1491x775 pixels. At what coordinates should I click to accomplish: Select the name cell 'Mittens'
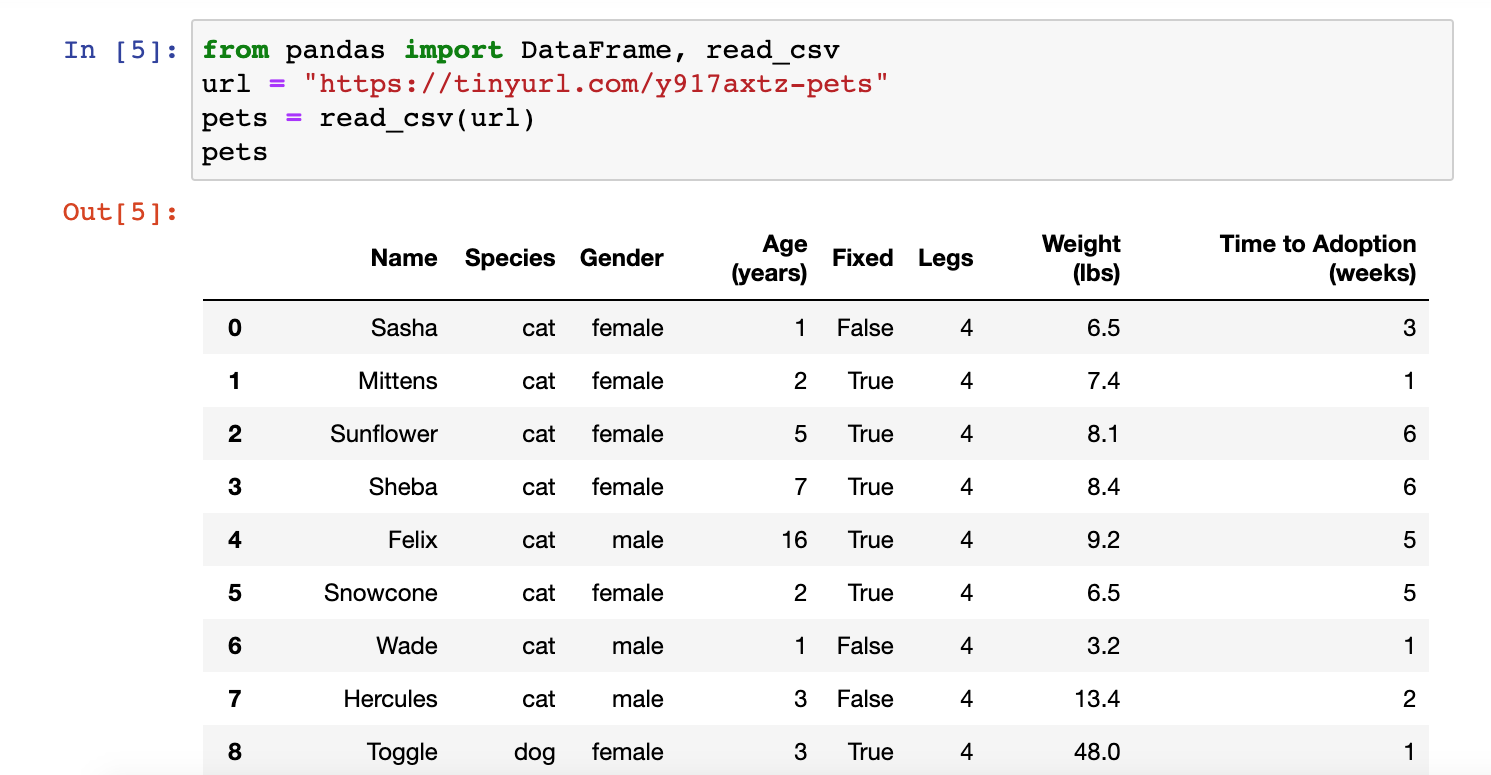pyautogui.click(x=398, y=381)
